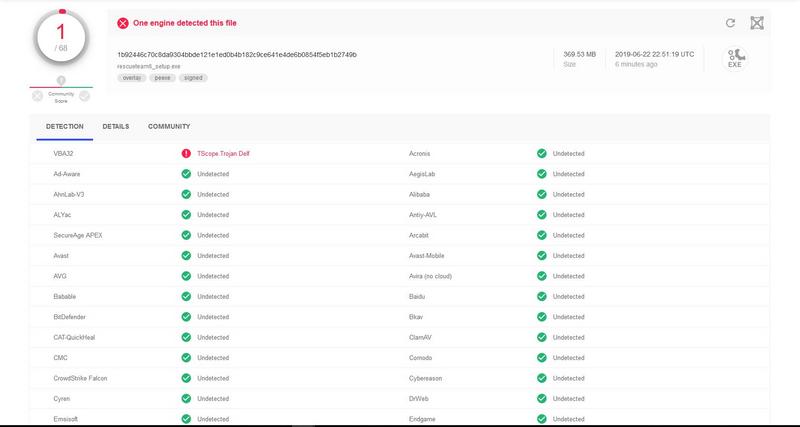
Task: Click the Comodo engine name
Action: tap(420, 358)
